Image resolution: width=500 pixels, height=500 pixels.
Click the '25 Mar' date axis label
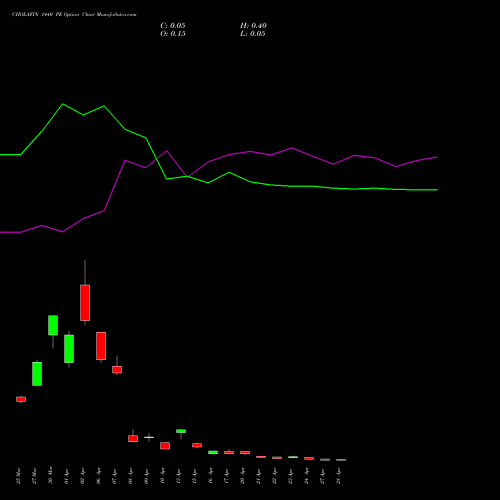[18, 476]
